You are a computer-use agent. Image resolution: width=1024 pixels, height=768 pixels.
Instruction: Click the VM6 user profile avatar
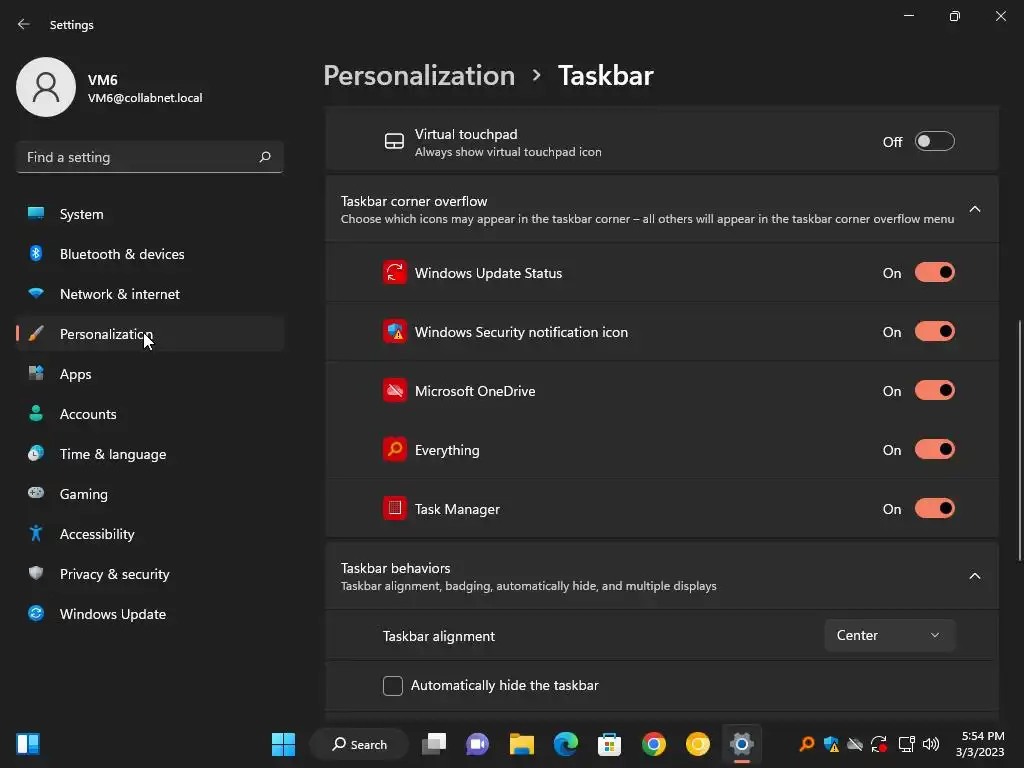(x=46, y=87)
